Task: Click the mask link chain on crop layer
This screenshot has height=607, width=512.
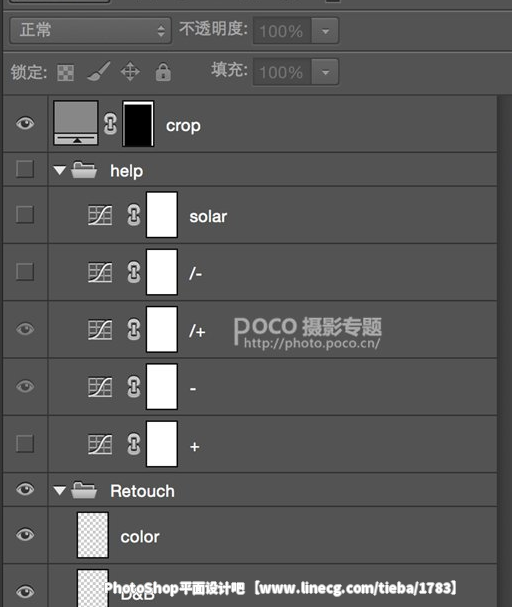Action: point(110,124)
